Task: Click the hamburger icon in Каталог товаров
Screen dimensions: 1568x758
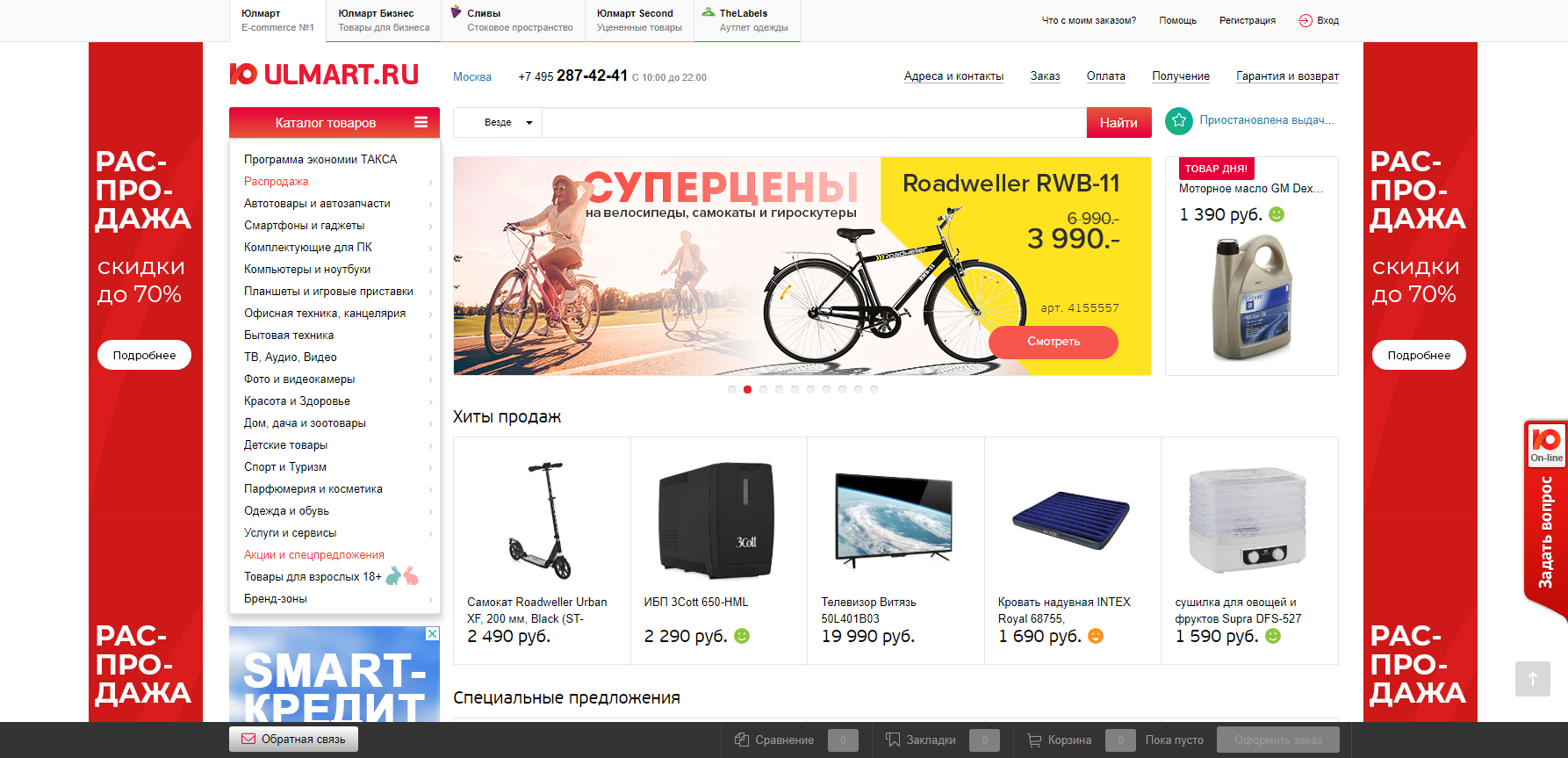Action: pos(421,122)
